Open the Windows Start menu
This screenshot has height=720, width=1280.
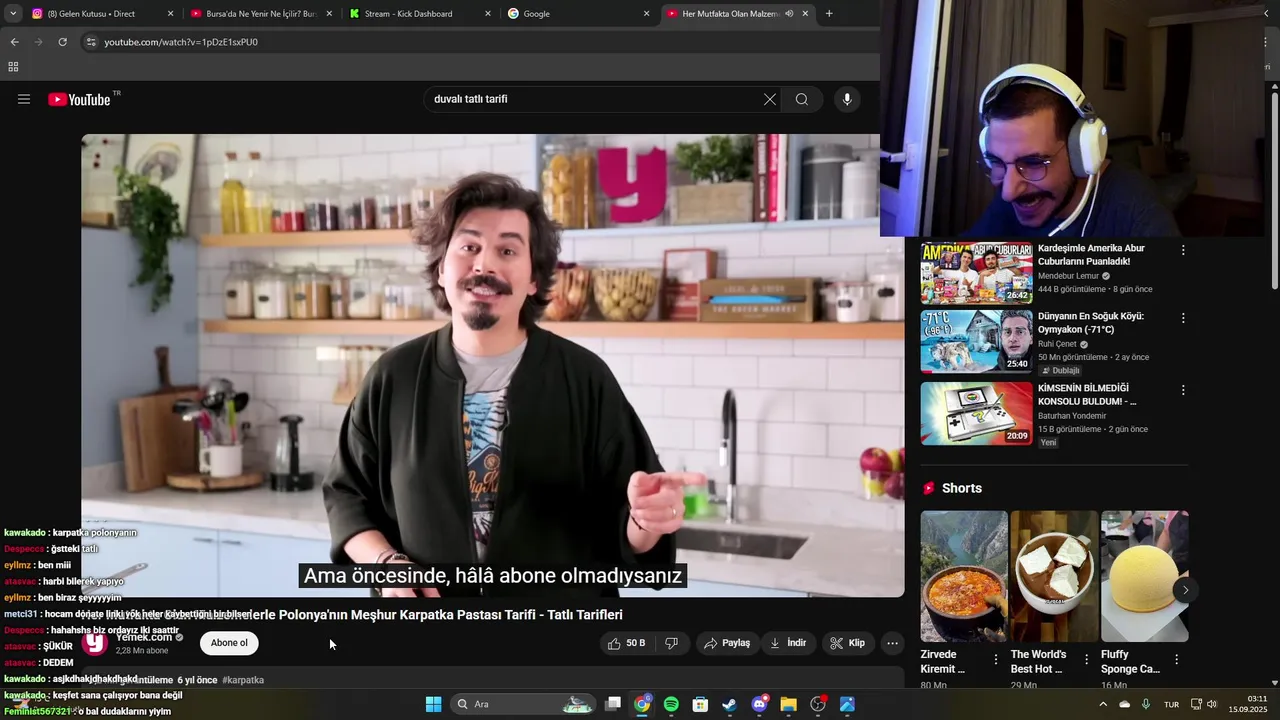coord(433,704)
